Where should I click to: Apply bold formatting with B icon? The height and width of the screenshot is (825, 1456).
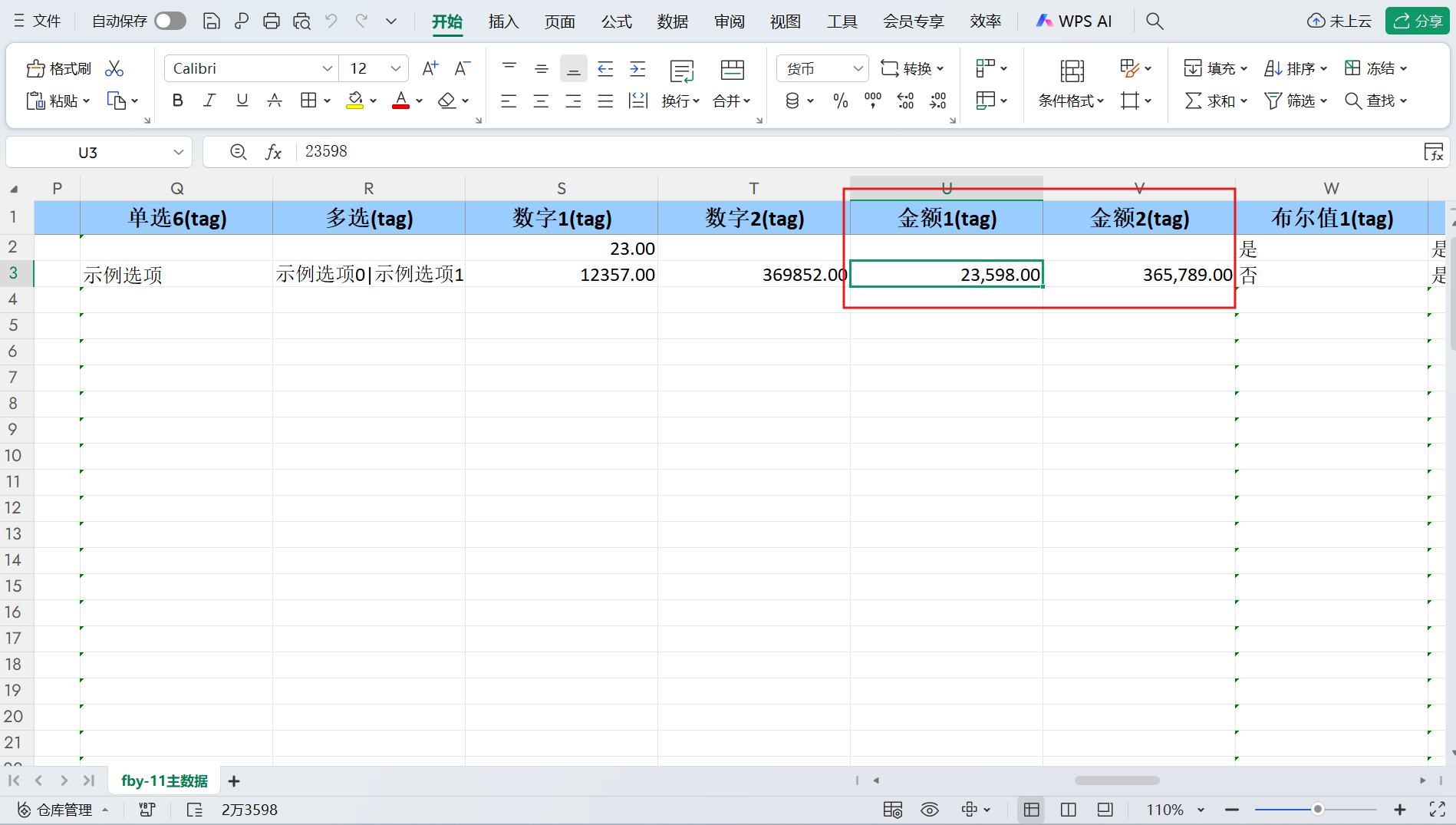point(177,101)
